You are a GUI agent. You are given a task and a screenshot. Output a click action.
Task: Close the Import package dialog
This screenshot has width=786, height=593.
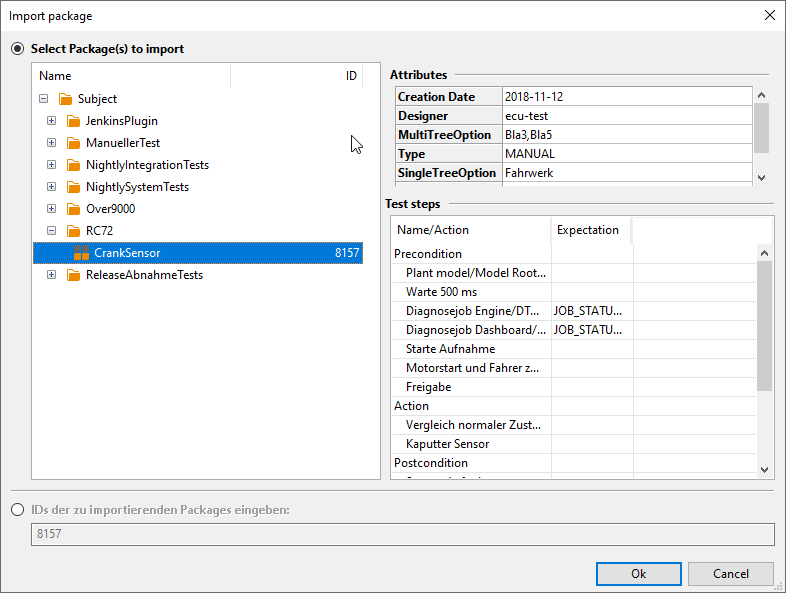point(770,16)
